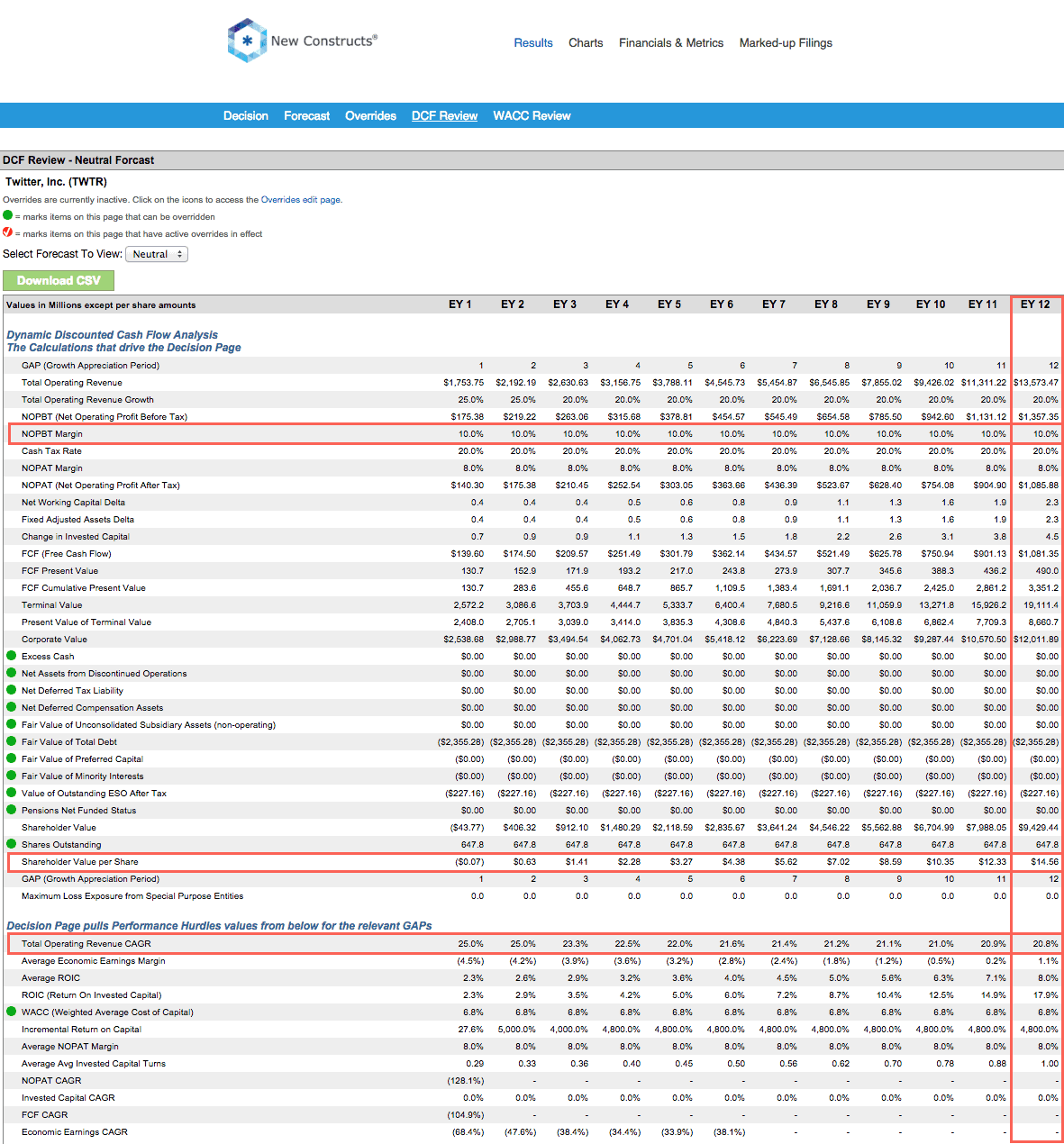1064x1144 pixels.
Task: Click the $9,429.44 shareholder value
Action: (1039, 828)
